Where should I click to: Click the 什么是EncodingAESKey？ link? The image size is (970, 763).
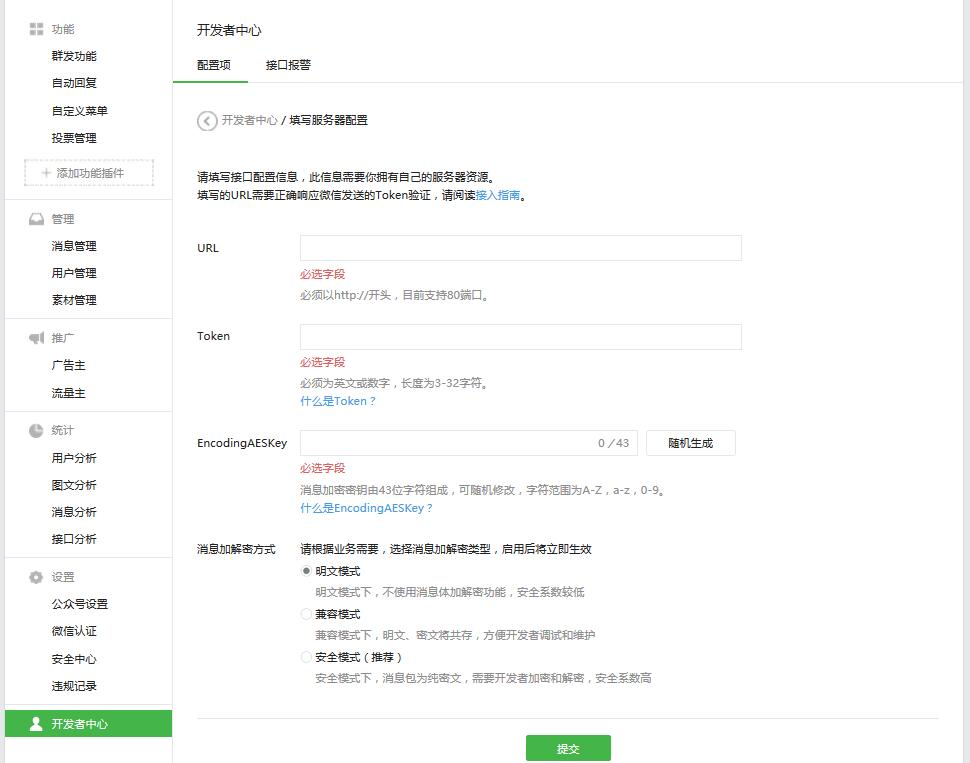[366, 508]
